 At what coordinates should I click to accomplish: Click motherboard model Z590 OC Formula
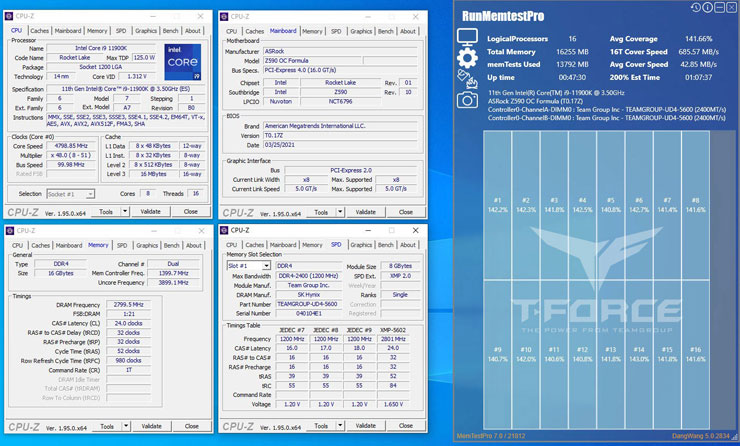coord(312,60)
